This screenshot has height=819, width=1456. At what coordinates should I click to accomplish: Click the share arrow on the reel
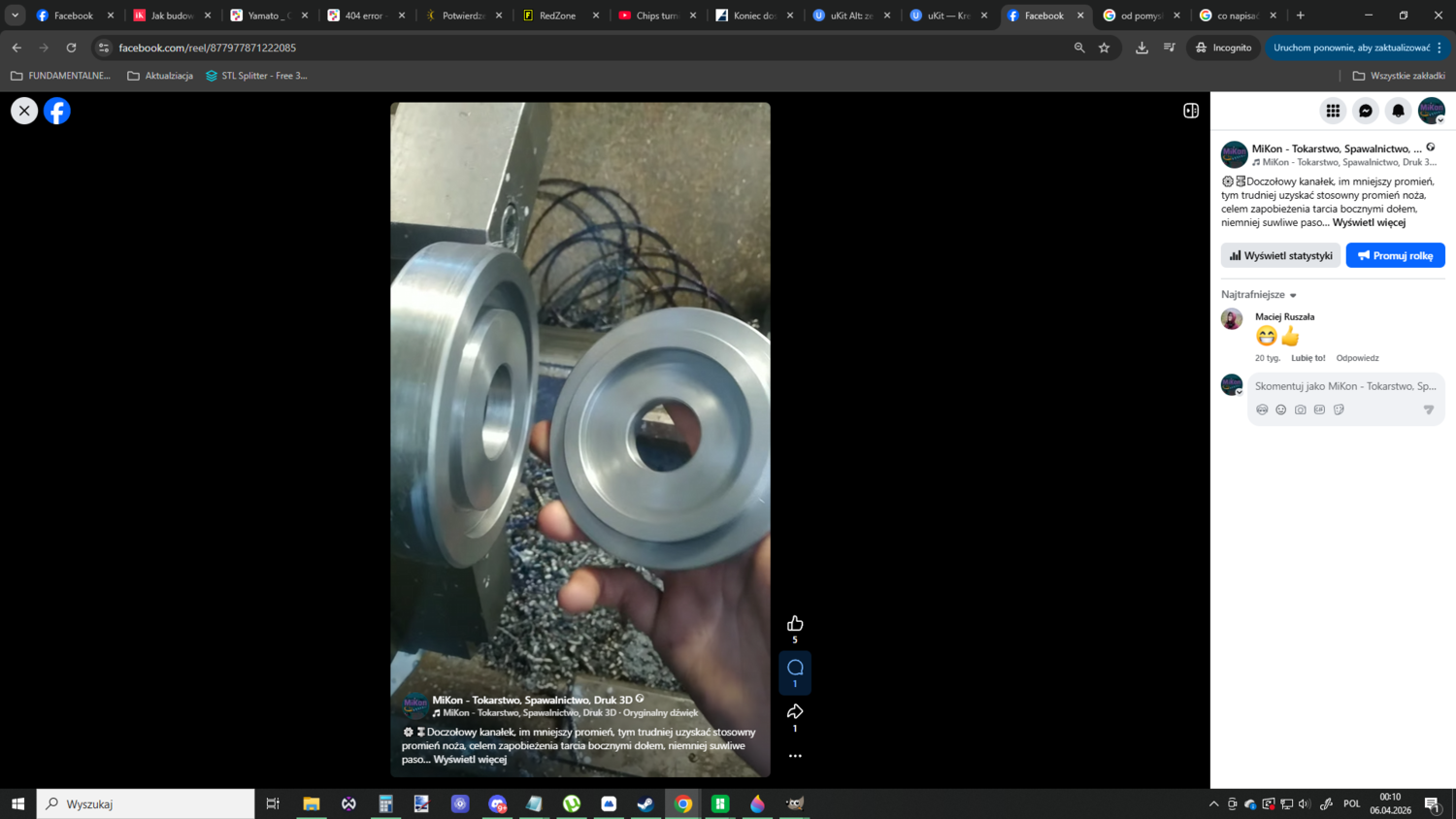795,712
